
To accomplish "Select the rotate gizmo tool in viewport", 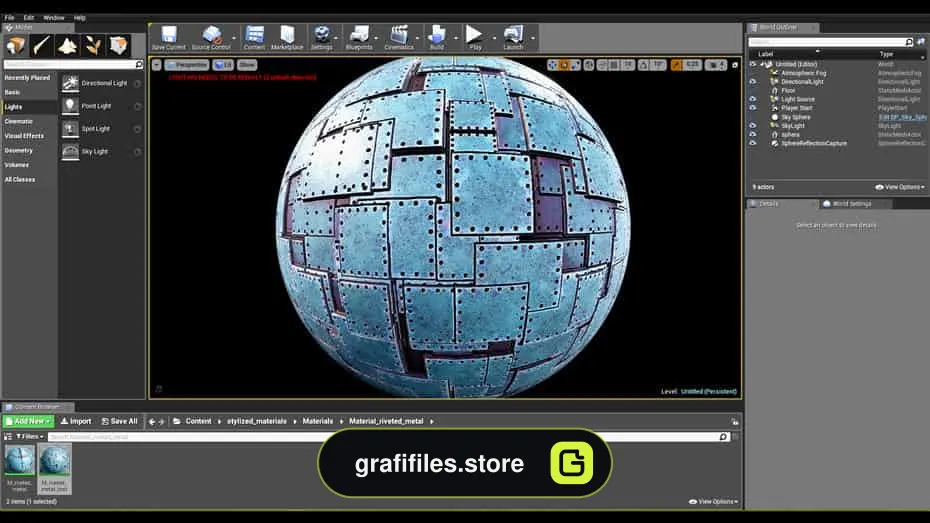I will [563, 65].
